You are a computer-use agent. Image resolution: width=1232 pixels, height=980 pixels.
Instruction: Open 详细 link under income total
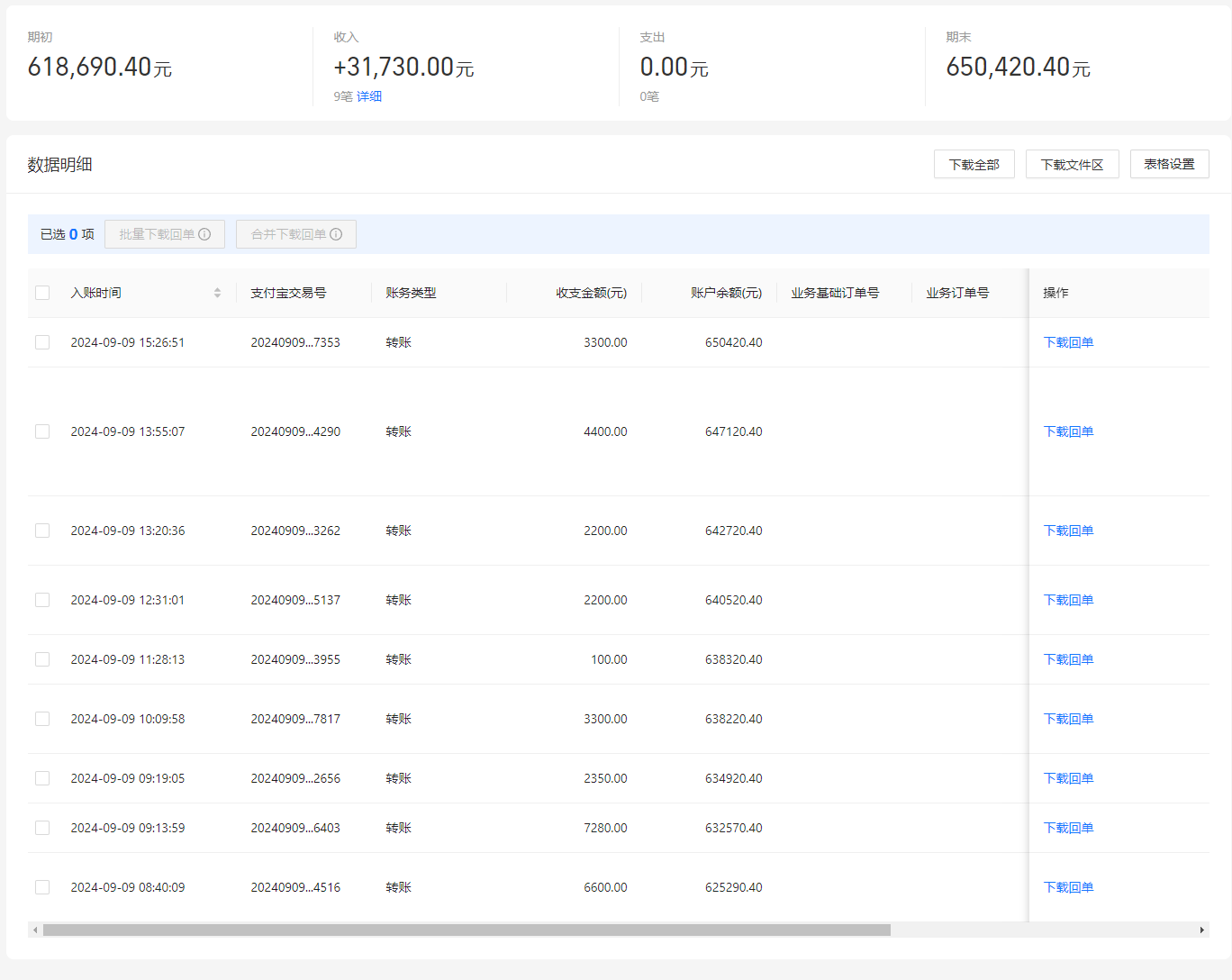tap(369, 96)
